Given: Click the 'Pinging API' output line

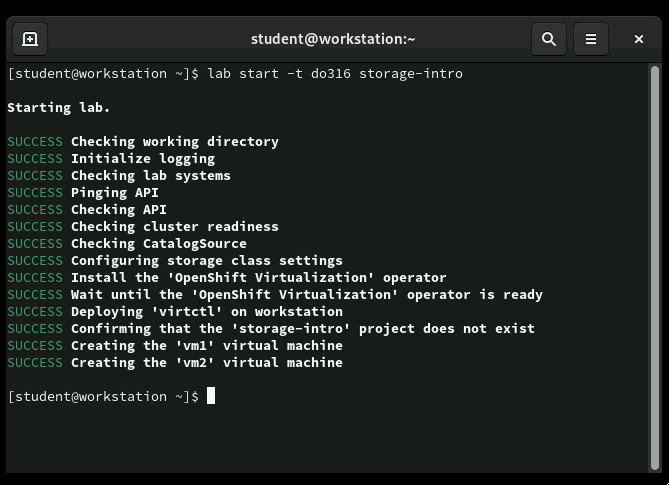Looking at the screenshot, I should point(114,192).
